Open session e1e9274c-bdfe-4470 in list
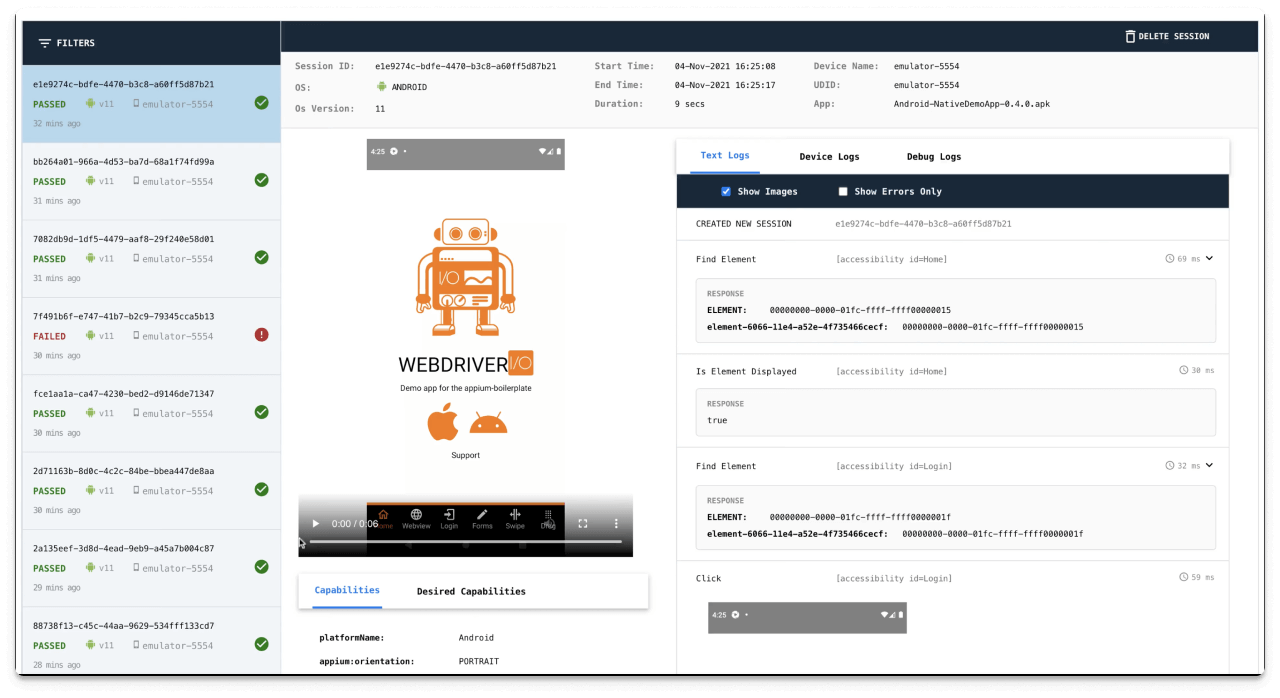1280x698 pixels. point(151,103)
